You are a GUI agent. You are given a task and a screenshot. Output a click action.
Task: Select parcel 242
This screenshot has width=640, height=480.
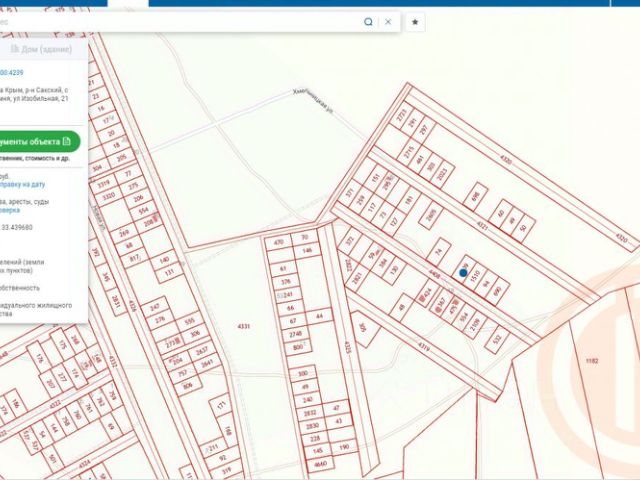point(155,307)
